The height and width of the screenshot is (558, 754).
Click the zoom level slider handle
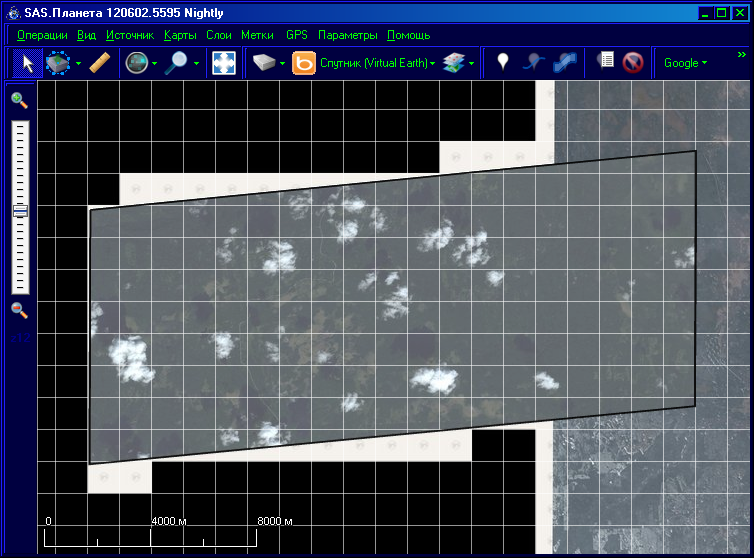point(19,211)
